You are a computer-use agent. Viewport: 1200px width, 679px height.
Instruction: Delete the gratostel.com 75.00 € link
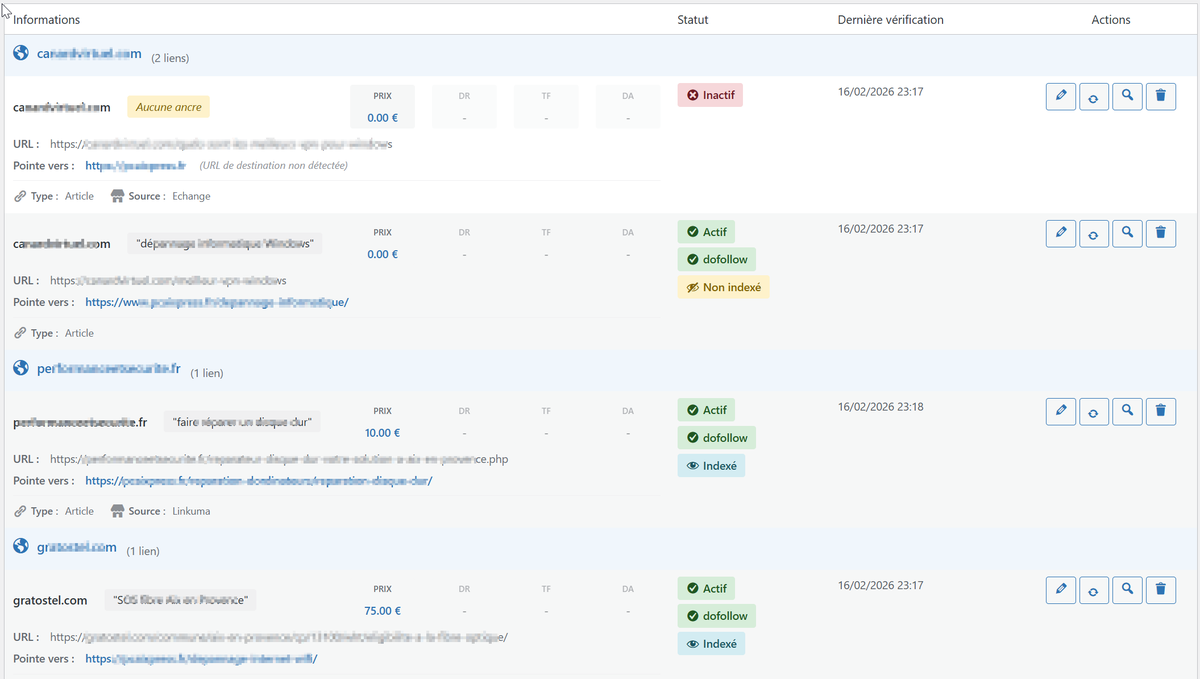(1160, 589)
